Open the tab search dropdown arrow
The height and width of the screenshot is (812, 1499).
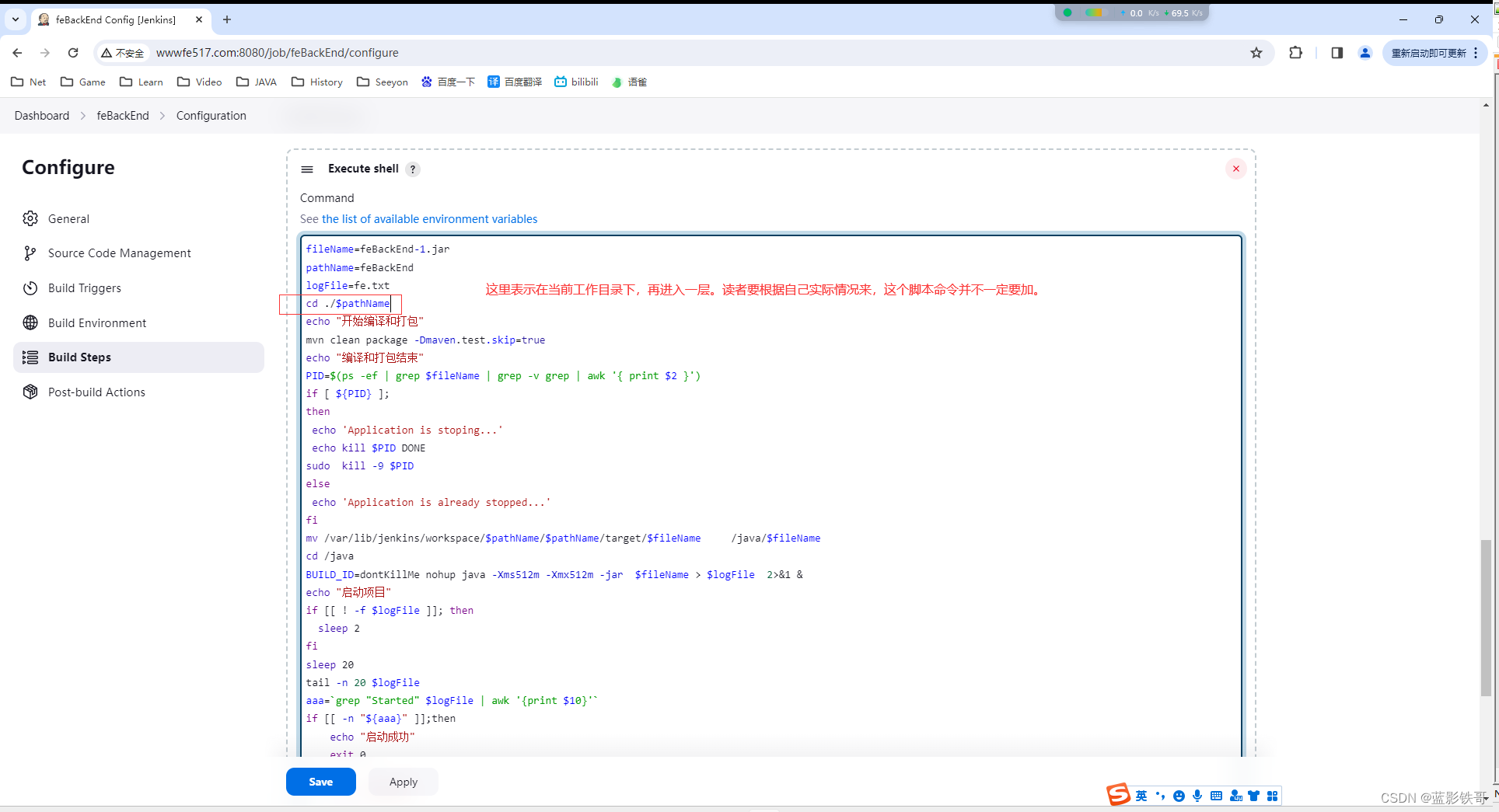(x=16, y=19)
